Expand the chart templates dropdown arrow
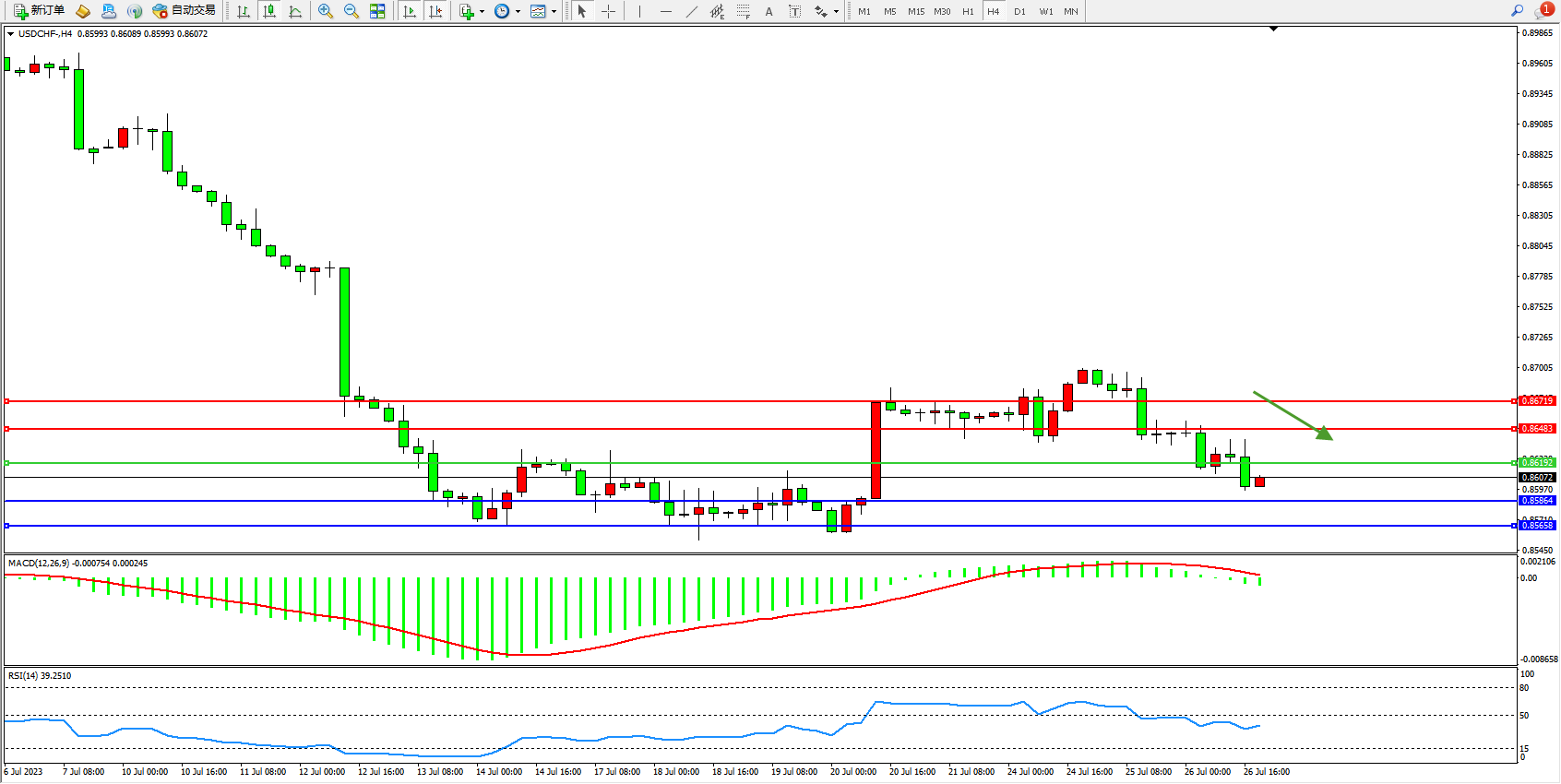 pyautogui.click(x=554, y=12)
